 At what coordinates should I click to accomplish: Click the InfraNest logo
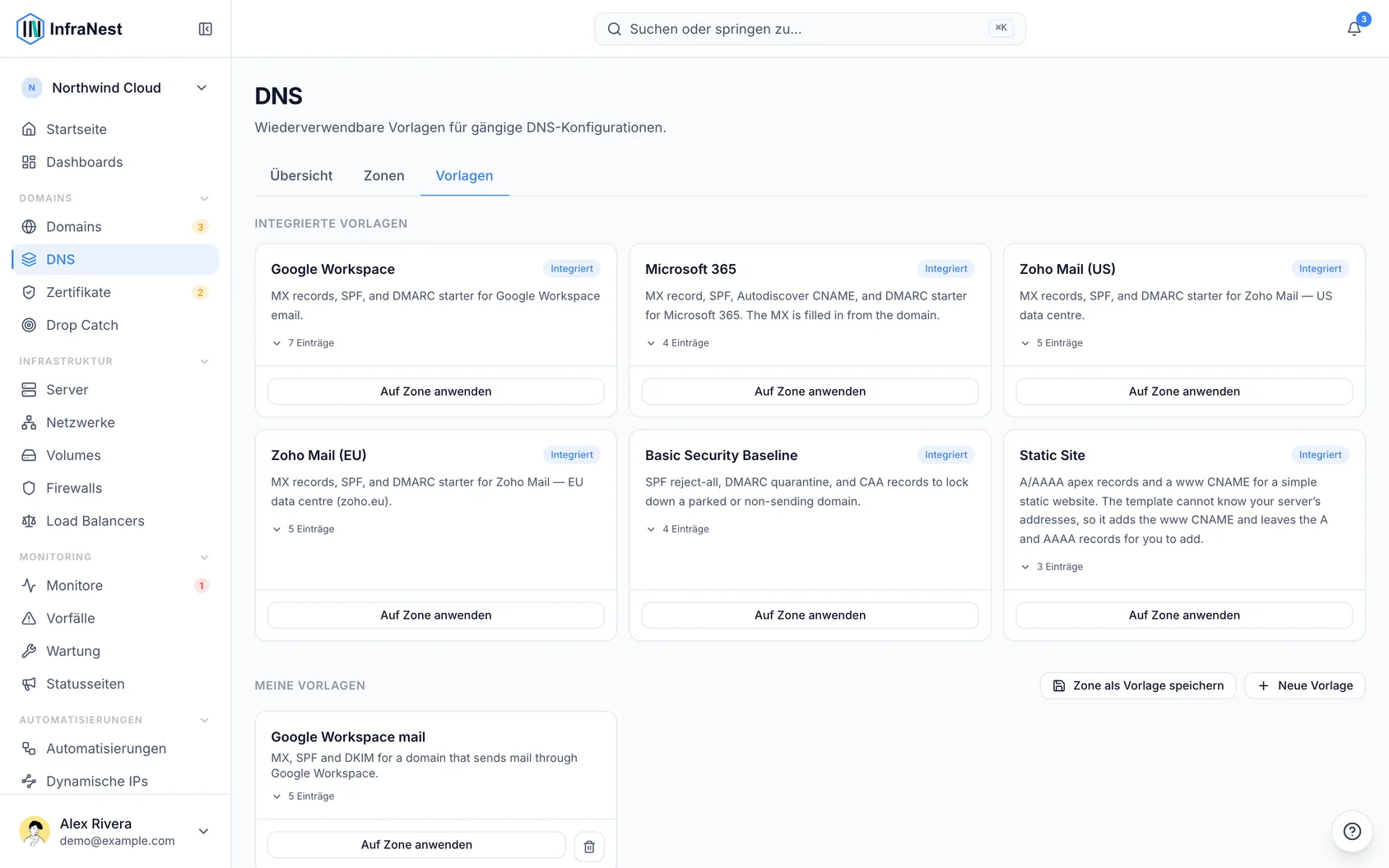coord(70,29)
